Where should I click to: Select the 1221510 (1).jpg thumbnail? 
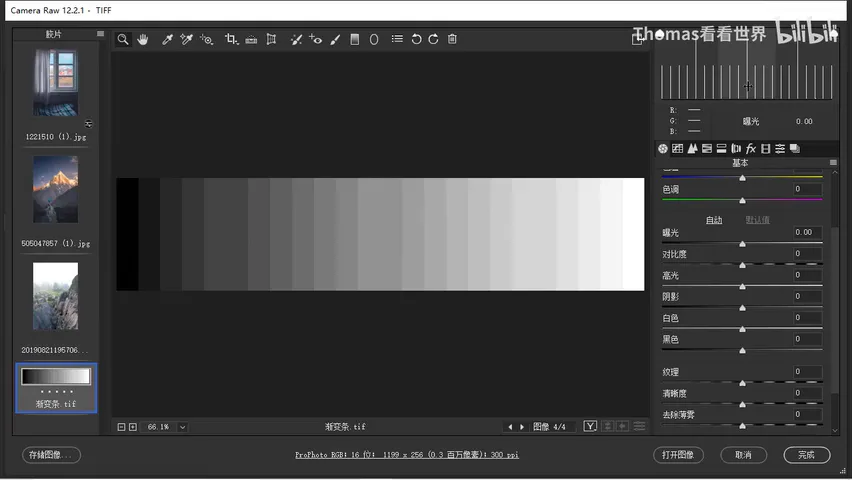55,83
